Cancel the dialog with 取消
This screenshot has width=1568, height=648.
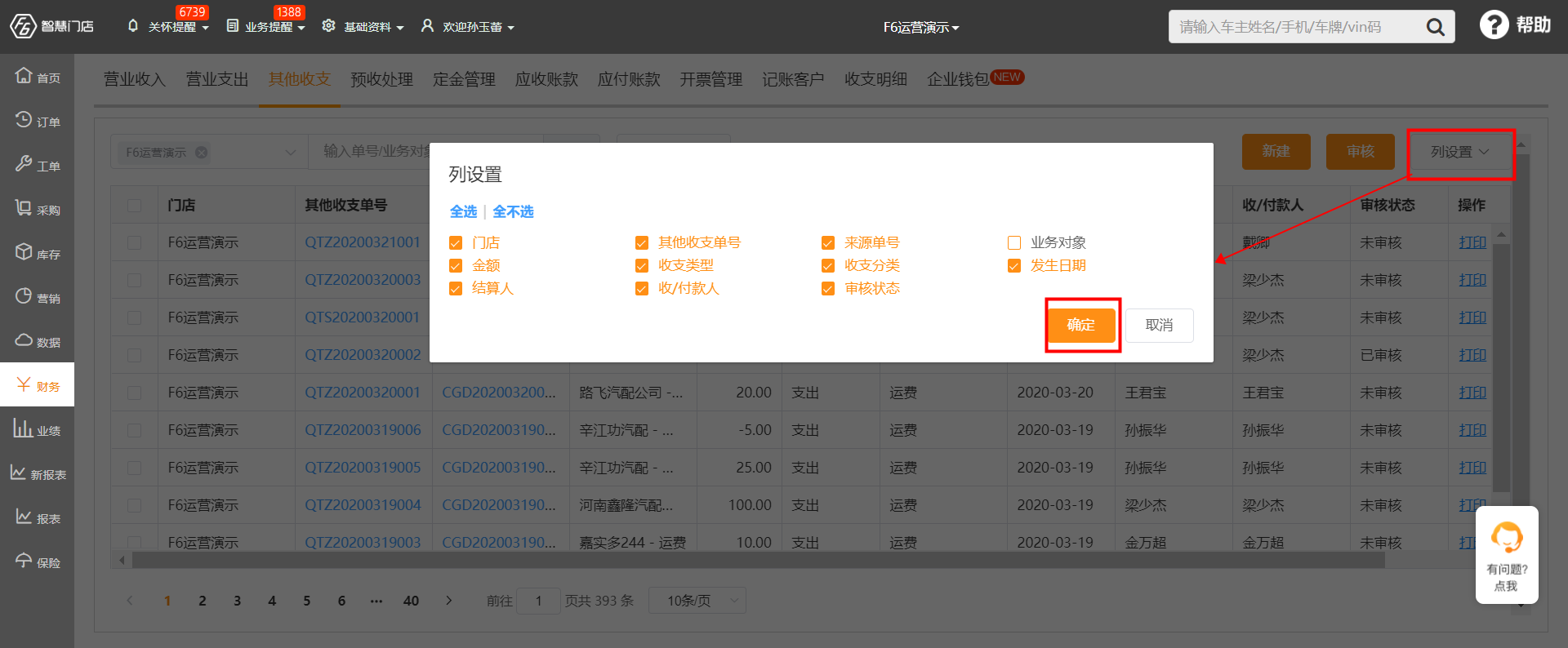pos(1160,325)
